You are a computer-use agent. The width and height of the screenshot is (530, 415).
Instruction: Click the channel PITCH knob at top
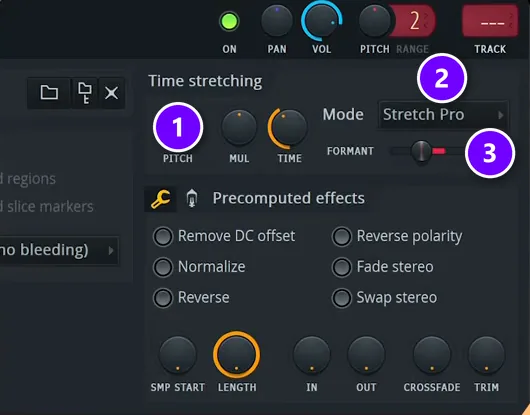coord(375,21)
